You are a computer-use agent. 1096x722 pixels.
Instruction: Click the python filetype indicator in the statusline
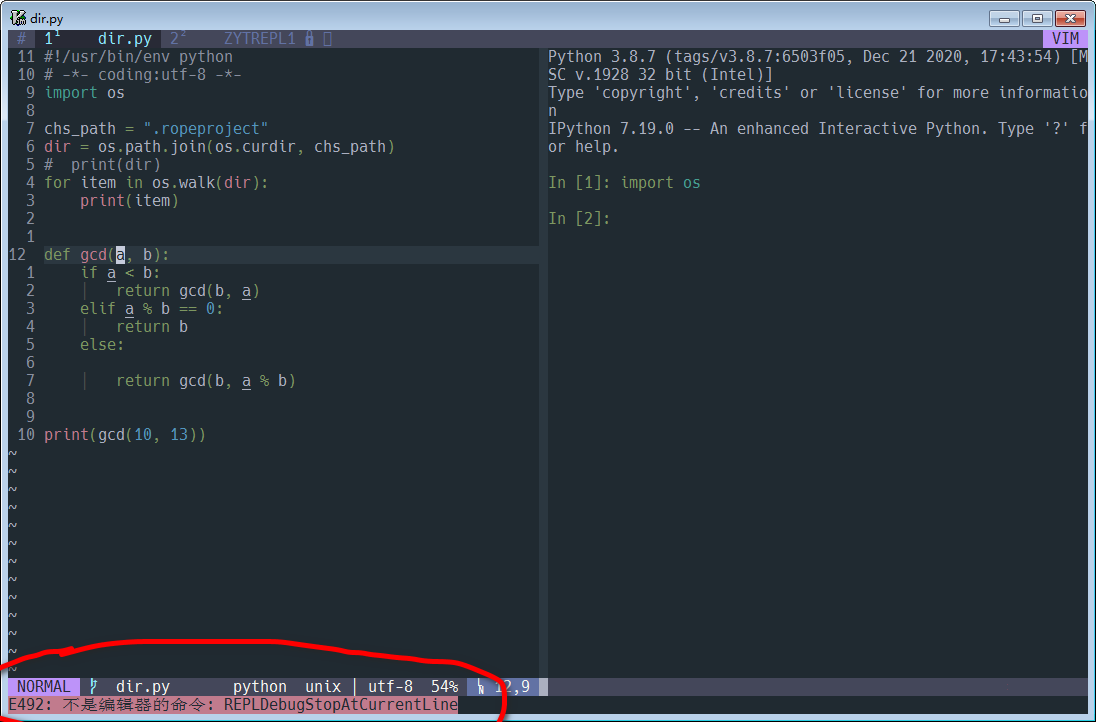pos(259,686)
